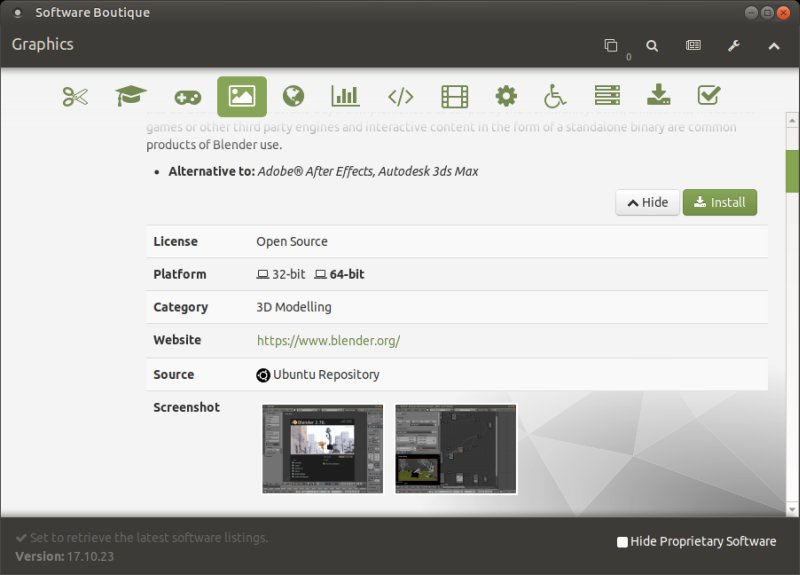This screenshot has width=800, height=575.
Task: Install Blender with the Install button
Action: click(720, 202)
